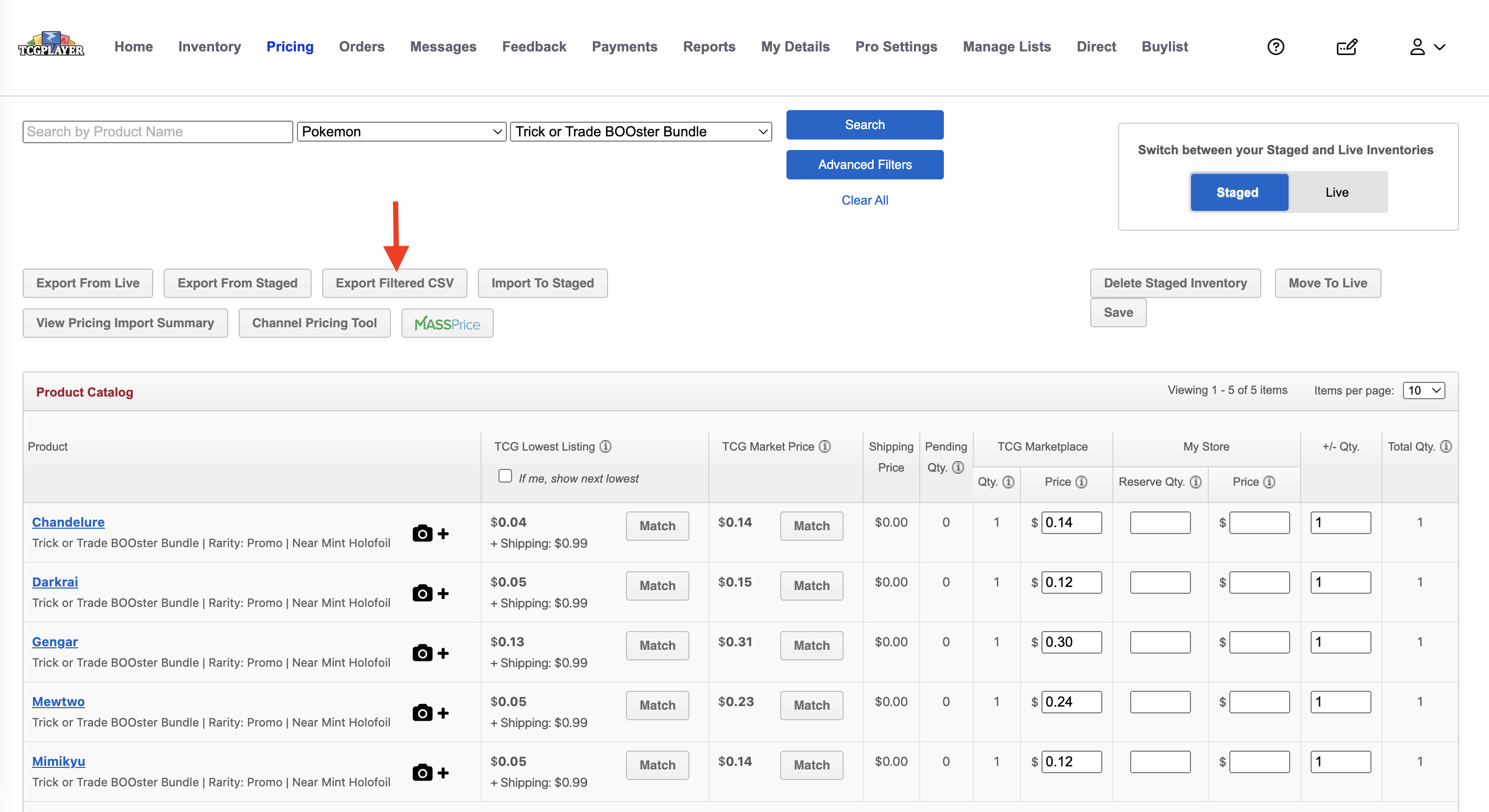1489x812 pixels.
Task: Open the Orders menu
Action: 361,47
